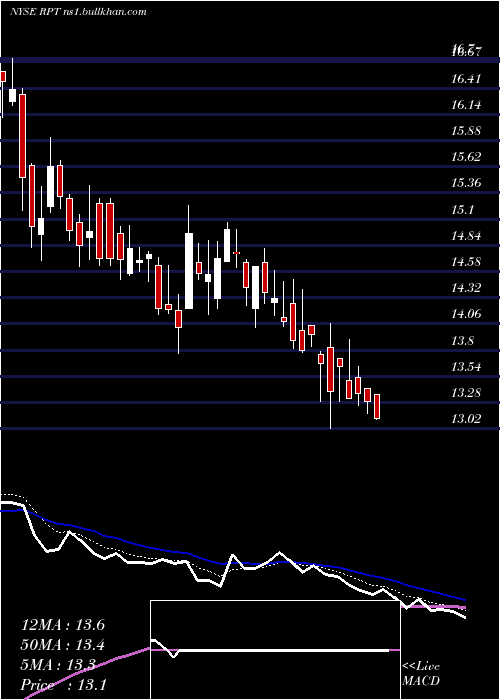The height and width of the screenshot is (700, 500).
Task: Click the 13.54 price axis label
Action: [467, 367]
